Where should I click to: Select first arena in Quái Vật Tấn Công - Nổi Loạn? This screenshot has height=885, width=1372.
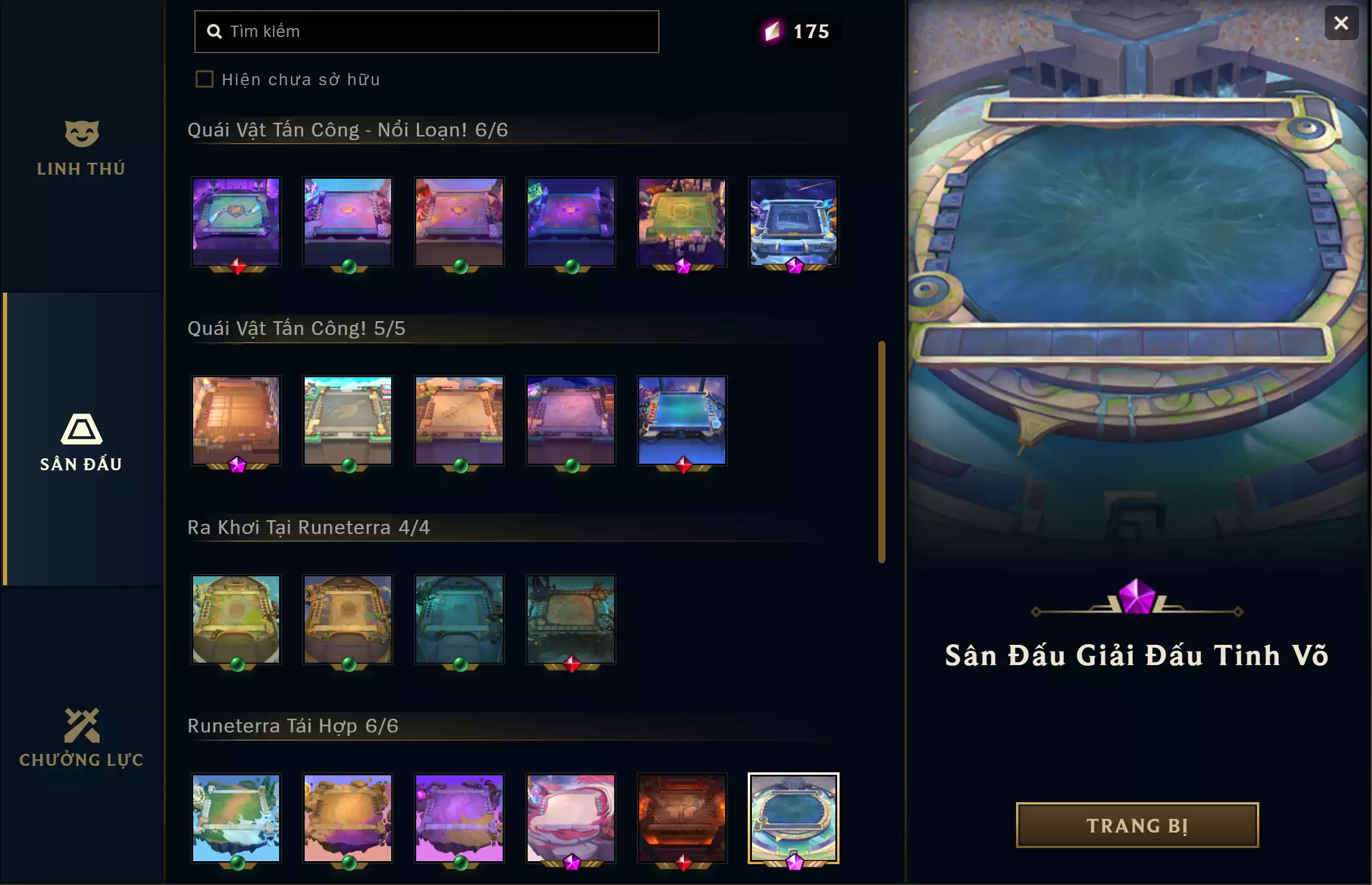pos(236,222)
